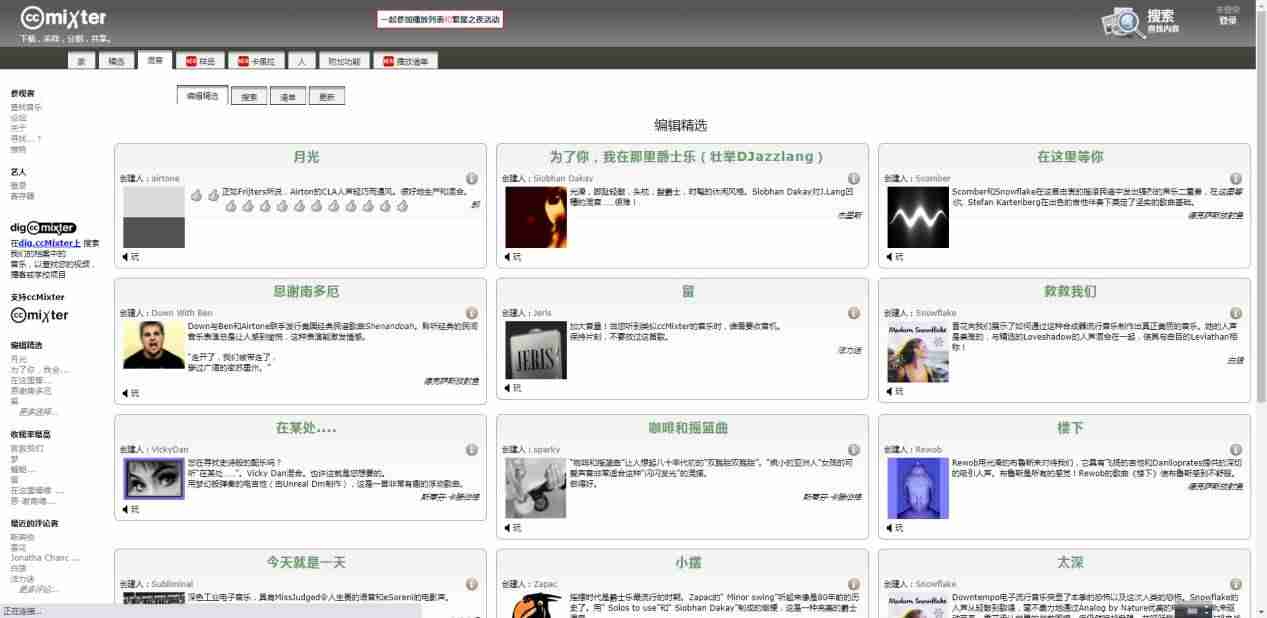
Task: Open the 播放清单 navigation tab
Action: click(405, 61)
